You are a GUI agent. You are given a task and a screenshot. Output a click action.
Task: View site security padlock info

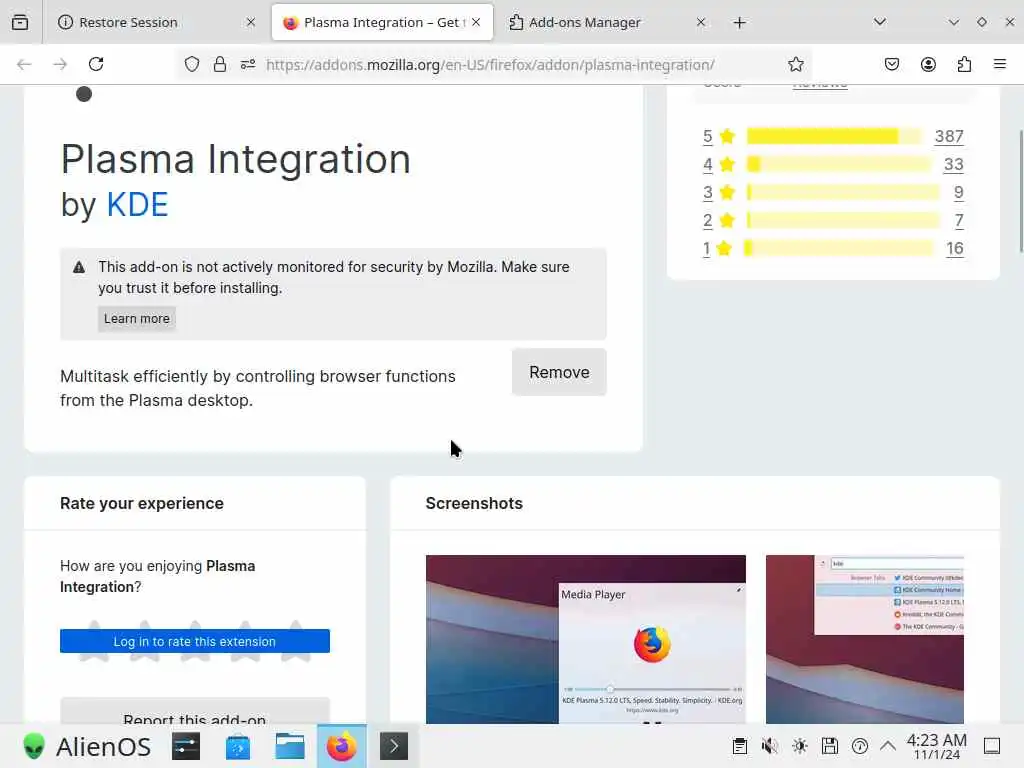pyautogui.click(x=220, y=64)
